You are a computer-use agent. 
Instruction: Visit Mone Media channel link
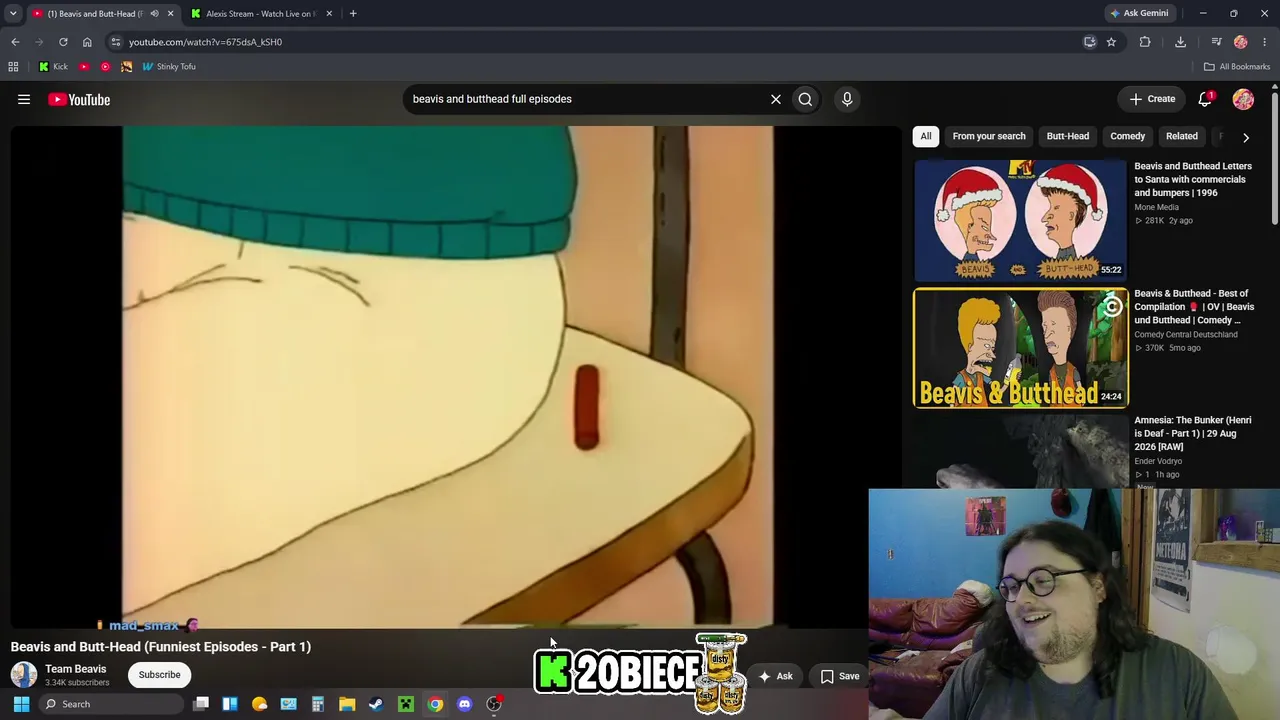pos(1156,207)
